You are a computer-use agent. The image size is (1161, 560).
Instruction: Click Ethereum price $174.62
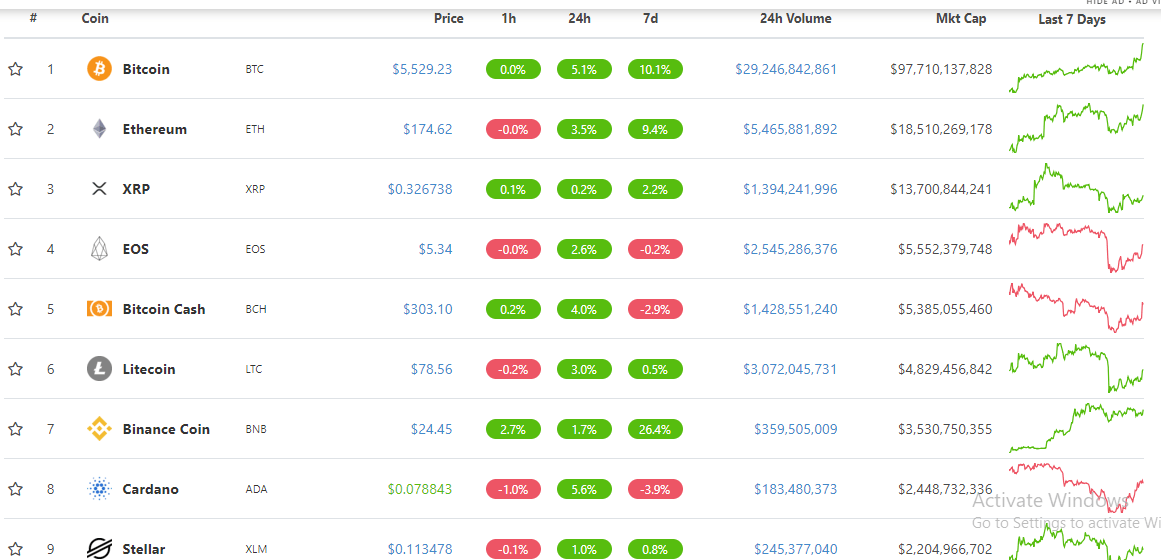point(427,129)
